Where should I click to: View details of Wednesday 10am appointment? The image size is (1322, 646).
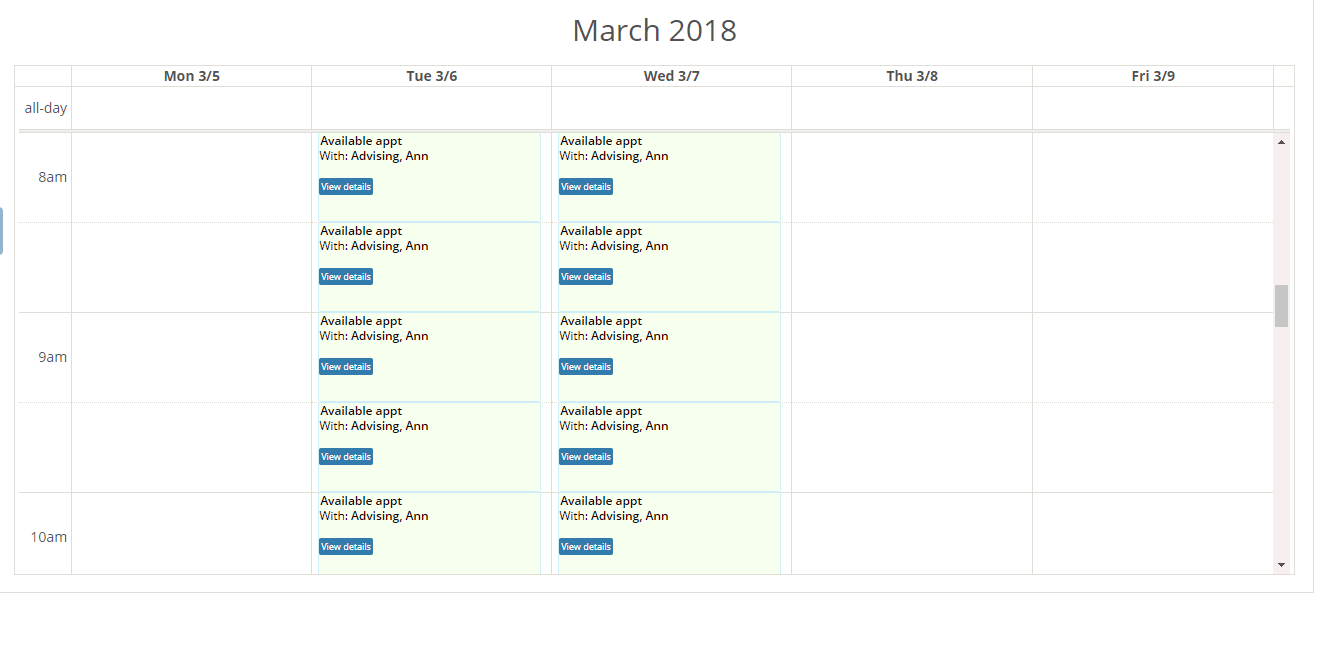(586, 547)
